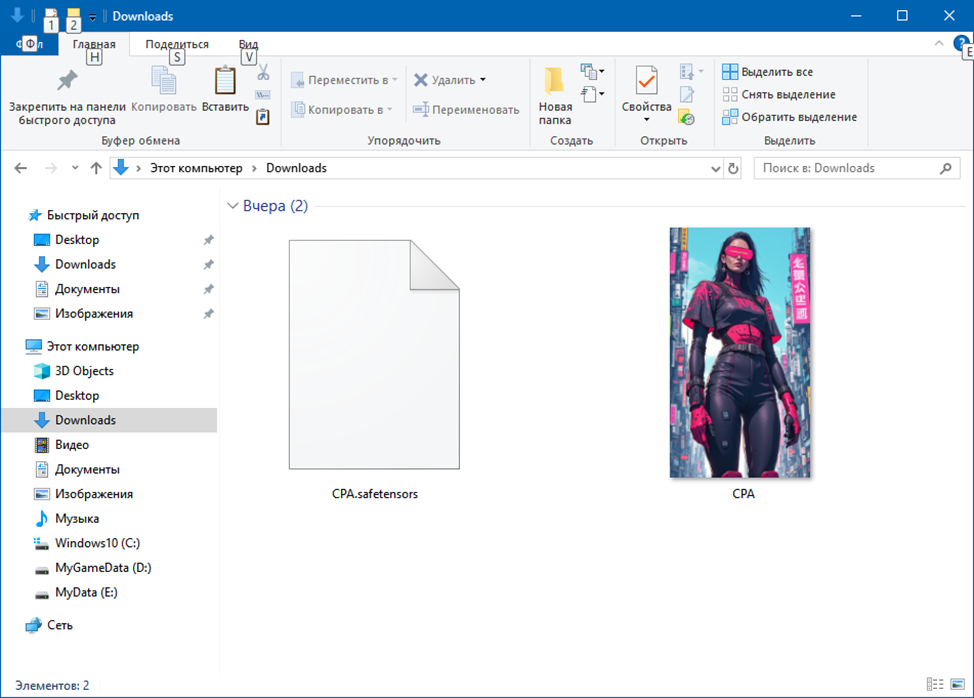Open the Вид ribbon tab
The image size is (974, 698).
point(248,44)
